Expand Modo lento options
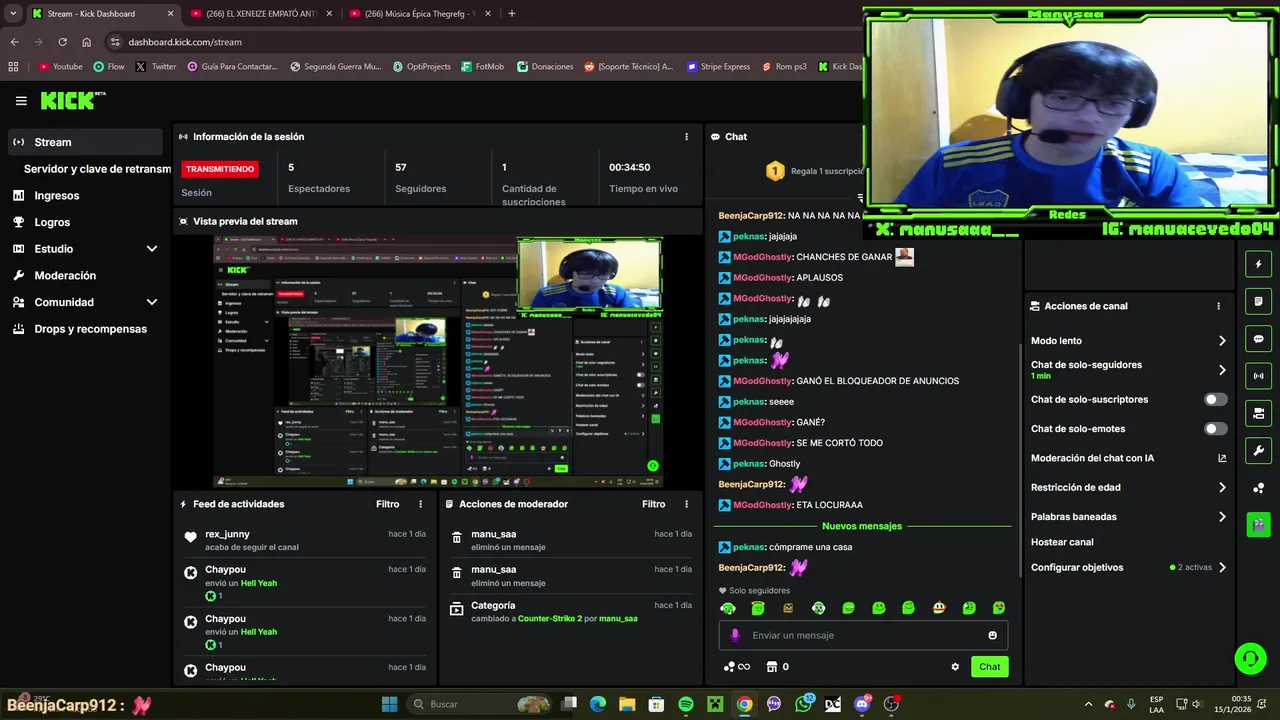The width and height of the screenshot is (1280, 720). [1221, 341]
